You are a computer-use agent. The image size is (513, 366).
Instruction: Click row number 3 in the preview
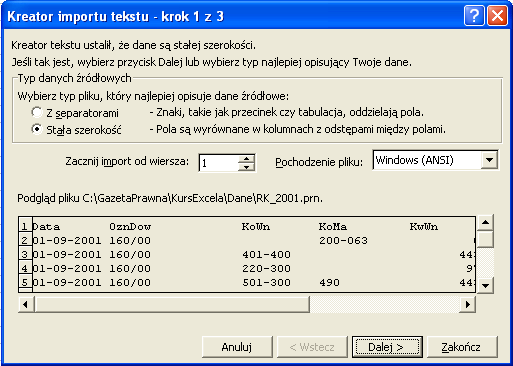[25, 255]
